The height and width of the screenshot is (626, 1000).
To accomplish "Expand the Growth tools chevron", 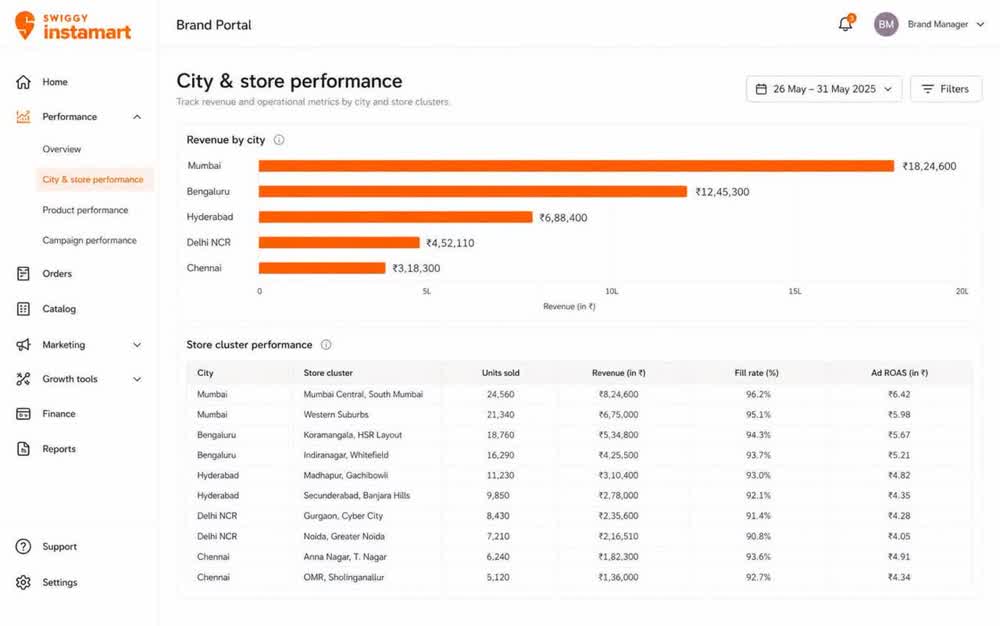I will click(137, 379).
